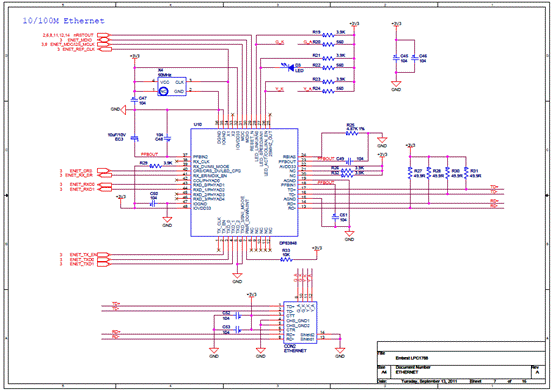Screen dimensions: 553x392
Task: Click the C45 capacitor symbol
Action: point(396,58)
